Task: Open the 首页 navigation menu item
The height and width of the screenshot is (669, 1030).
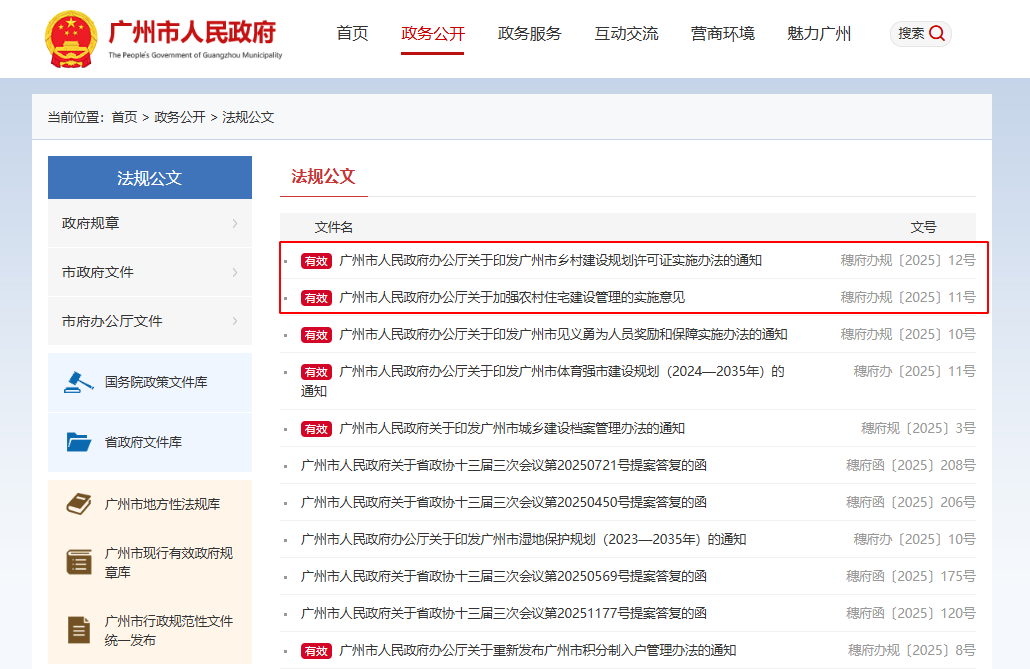Action: click(352, 34)
